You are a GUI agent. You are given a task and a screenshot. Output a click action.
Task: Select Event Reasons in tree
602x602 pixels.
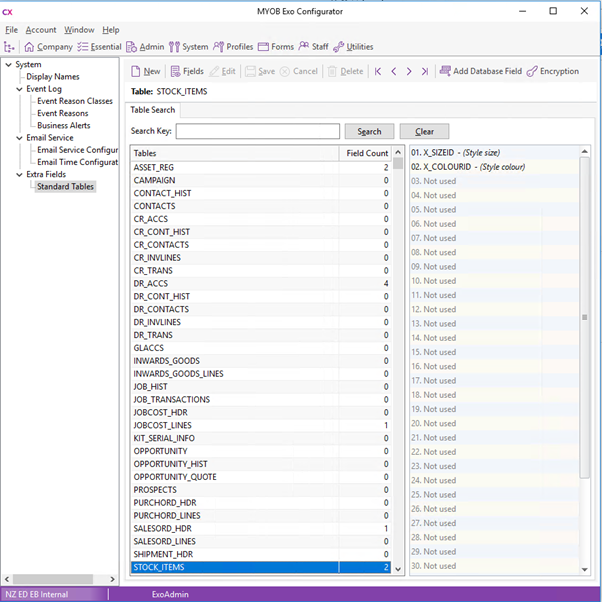point(63,113)
